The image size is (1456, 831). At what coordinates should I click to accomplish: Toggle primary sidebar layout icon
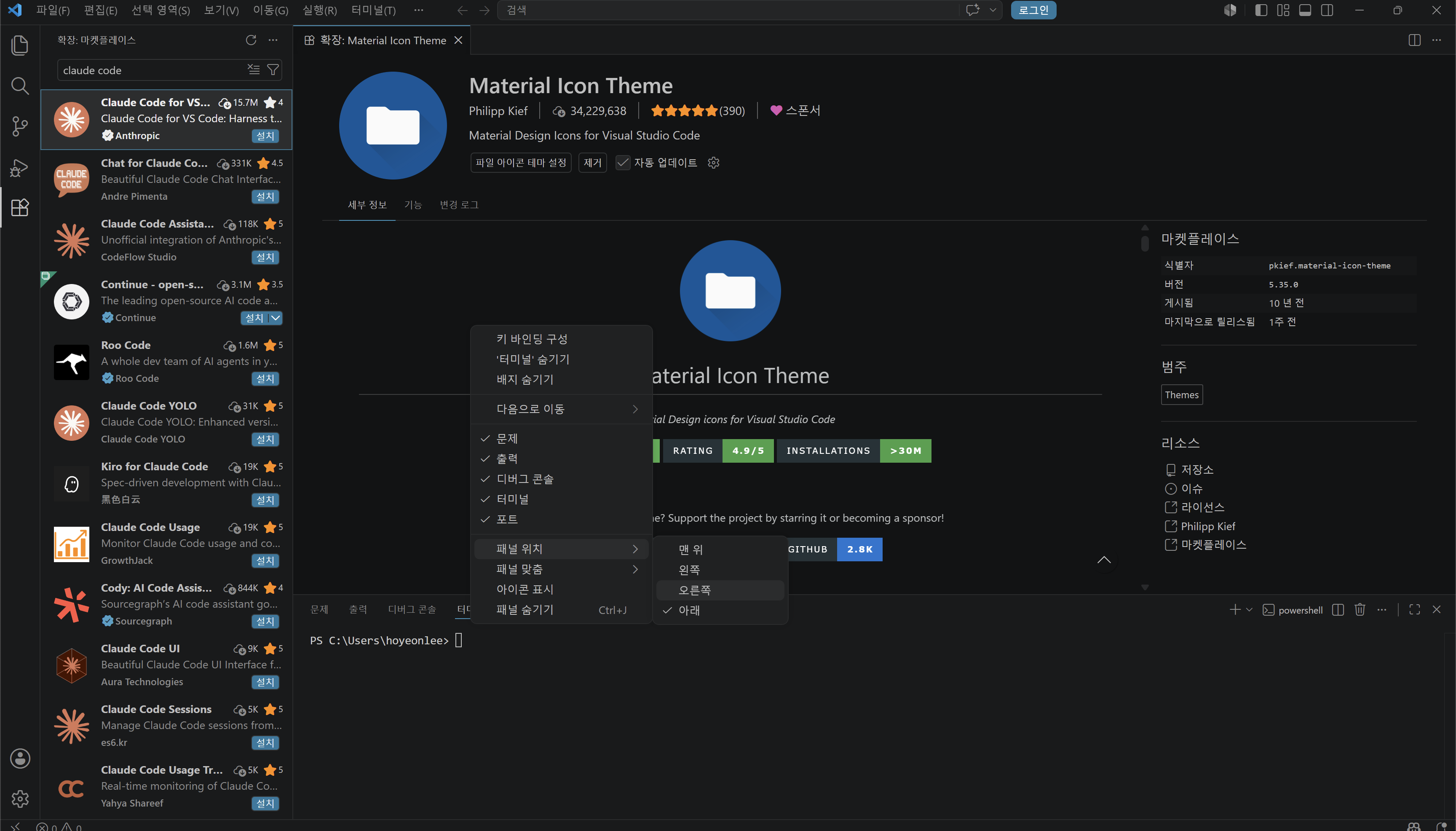click(x=1261, y=10)
